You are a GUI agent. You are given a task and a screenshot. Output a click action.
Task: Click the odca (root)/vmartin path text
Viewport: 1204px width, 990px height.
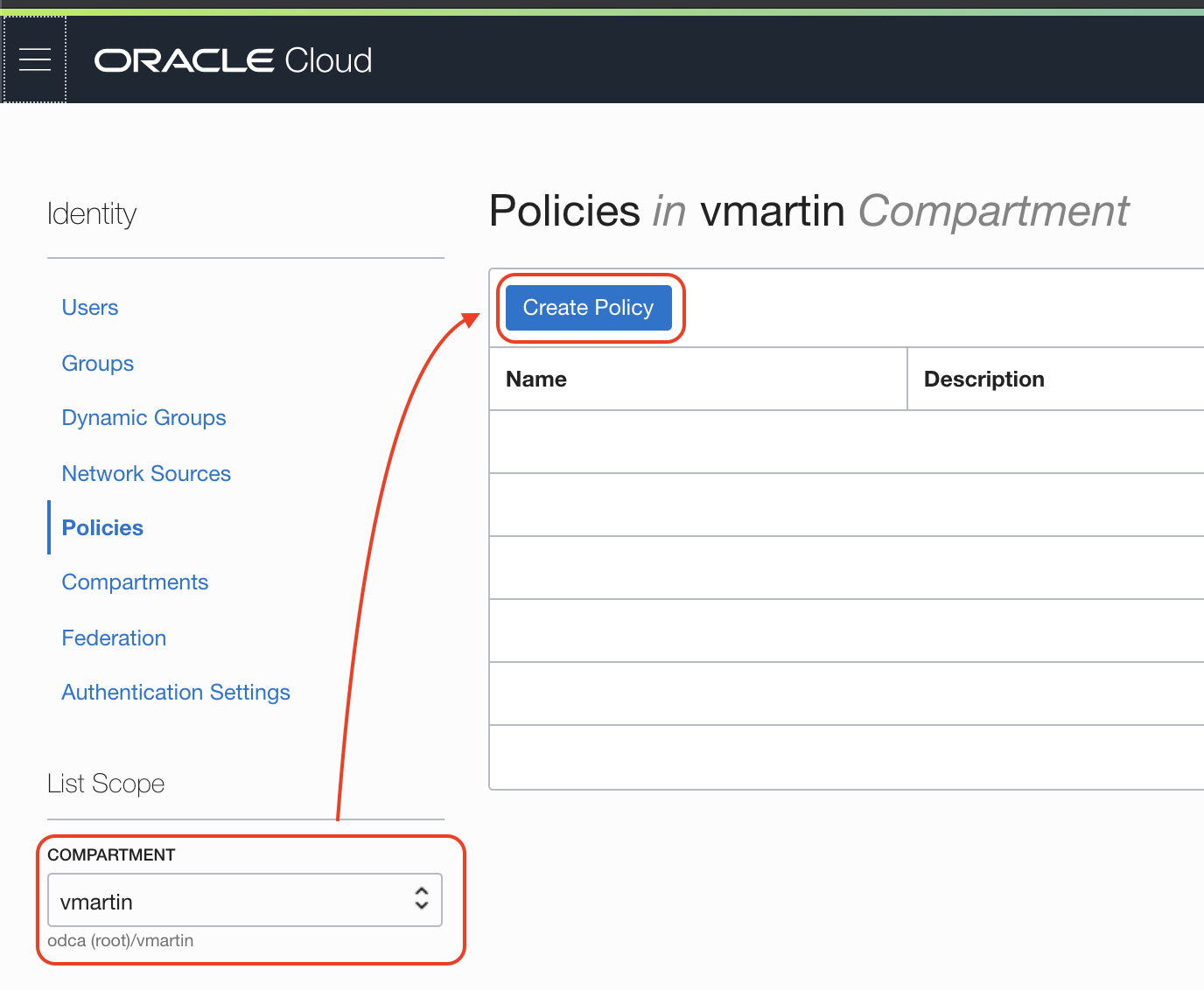coord(121,941)
